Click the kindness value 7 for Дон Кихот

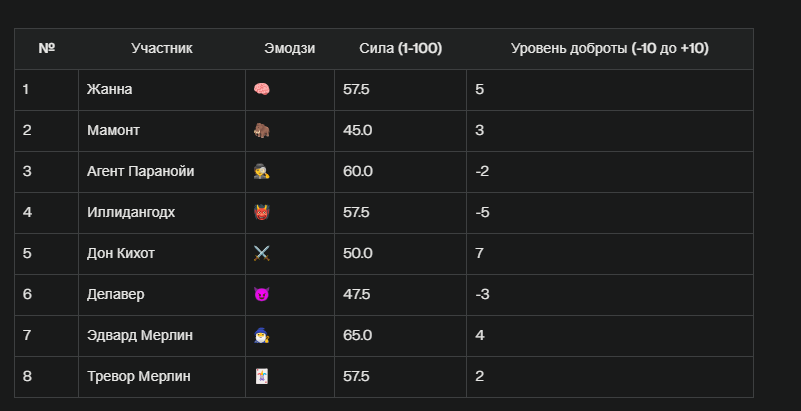(x=479, y=253)
